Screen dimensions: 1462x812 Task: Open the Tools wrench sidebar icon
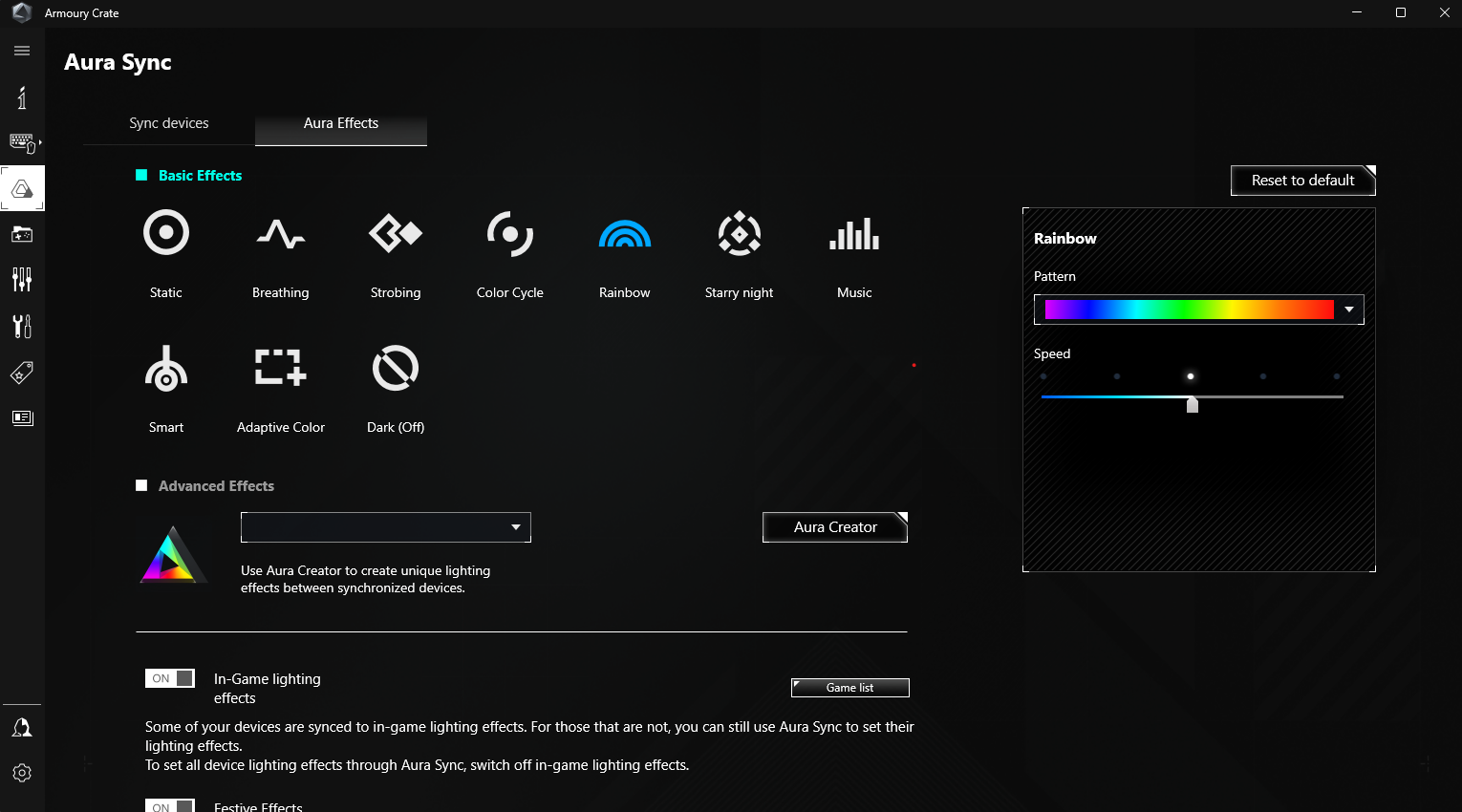22,326
